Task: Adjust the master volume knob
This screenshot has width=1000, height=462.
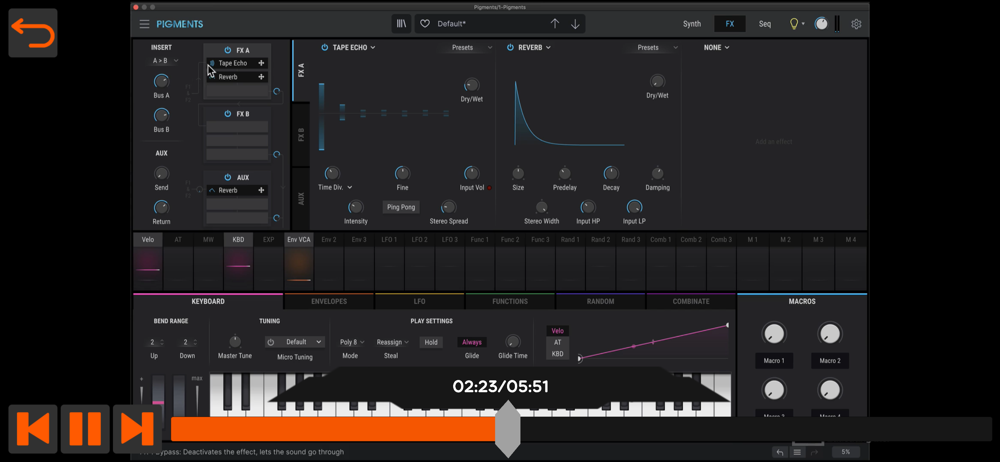Action: point(821,24)
